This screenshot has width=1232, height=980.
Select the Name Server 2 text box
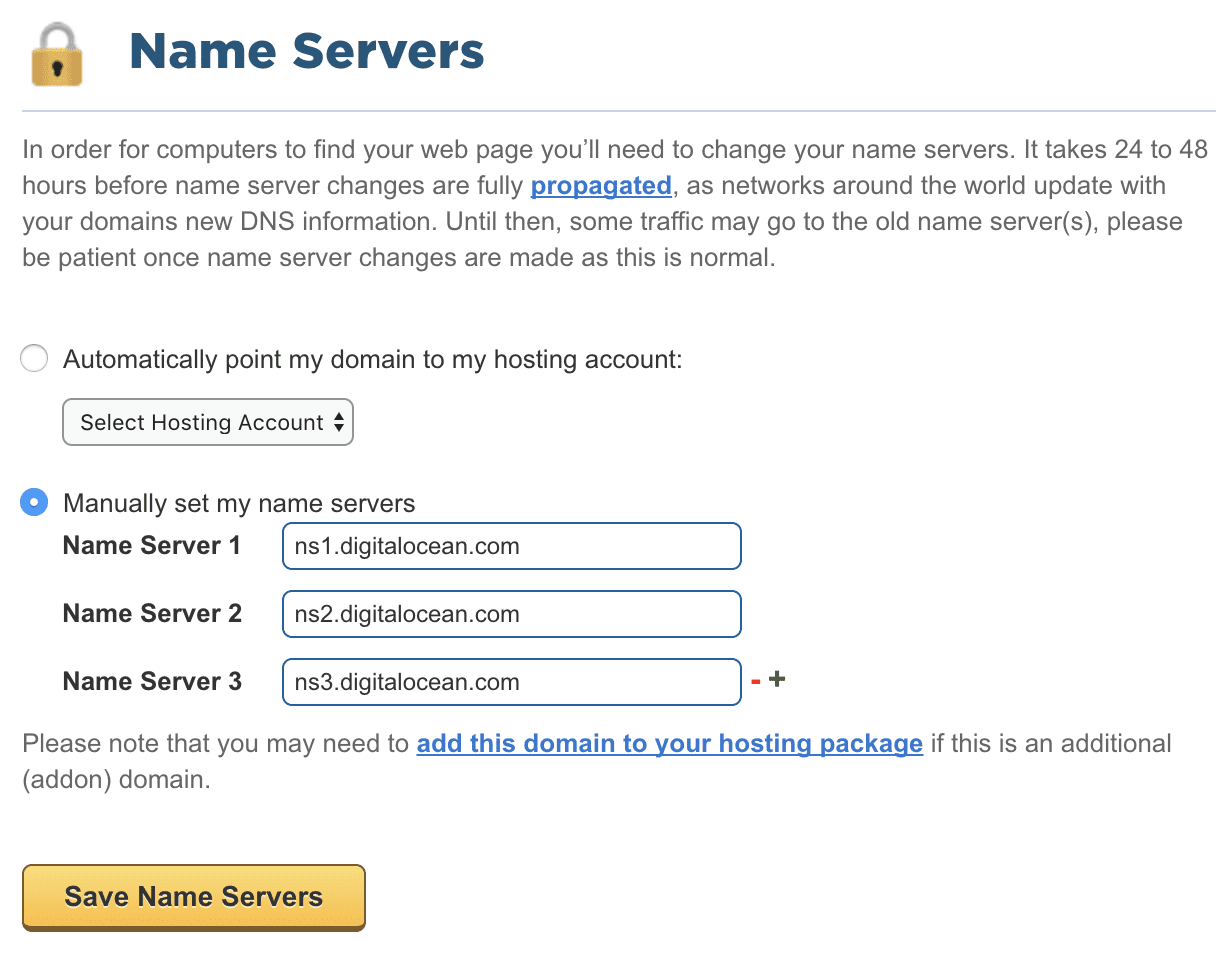[x=511, y=614]
